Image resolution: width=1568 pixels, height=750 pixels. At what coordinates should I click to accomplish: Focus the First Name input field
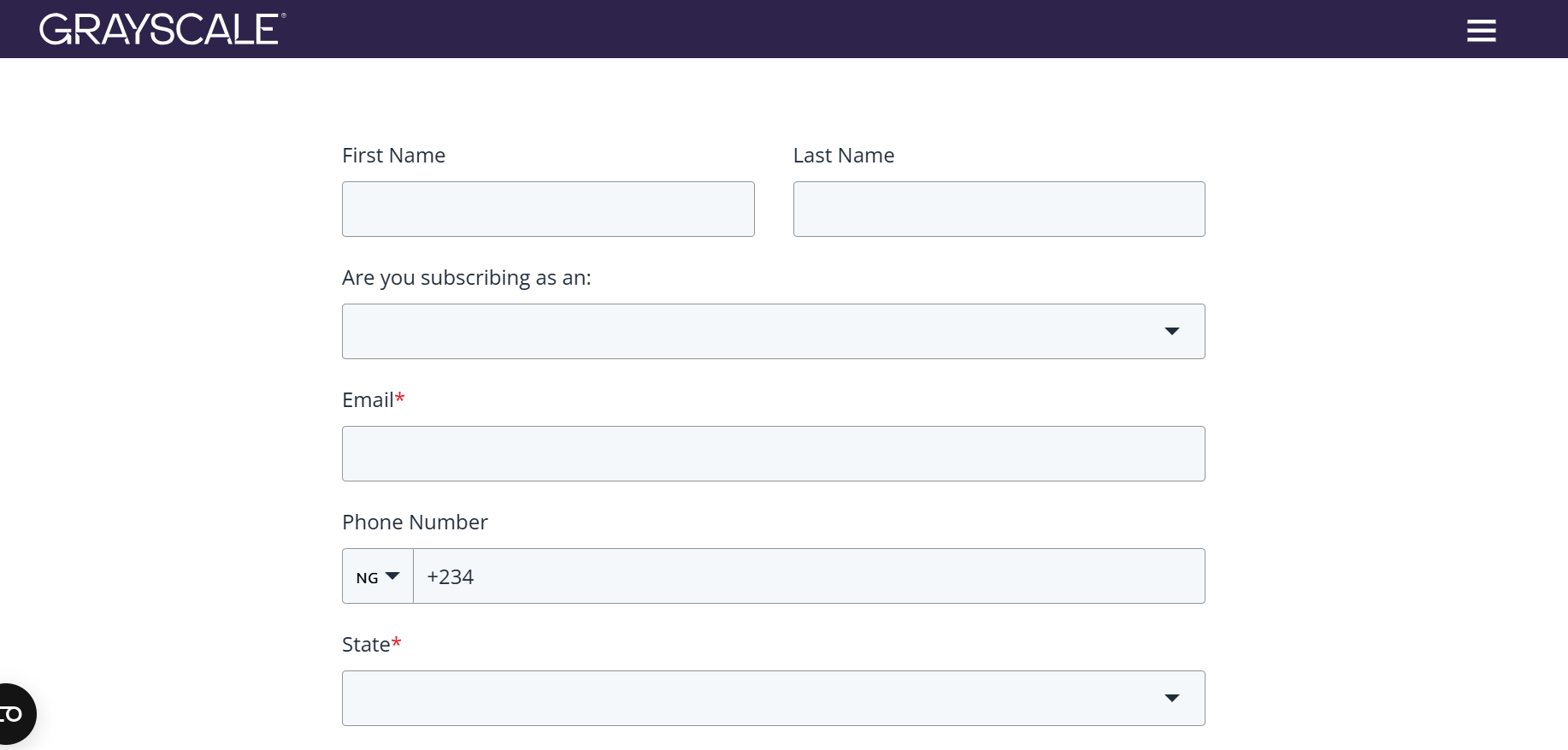(548, 209)
